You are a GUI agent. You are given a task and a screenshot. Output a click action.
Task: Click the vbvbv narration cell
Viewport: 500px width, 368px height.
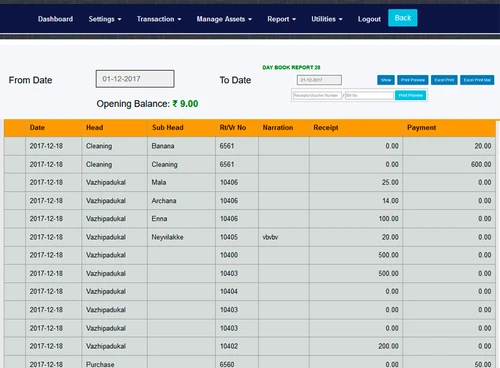284,237
